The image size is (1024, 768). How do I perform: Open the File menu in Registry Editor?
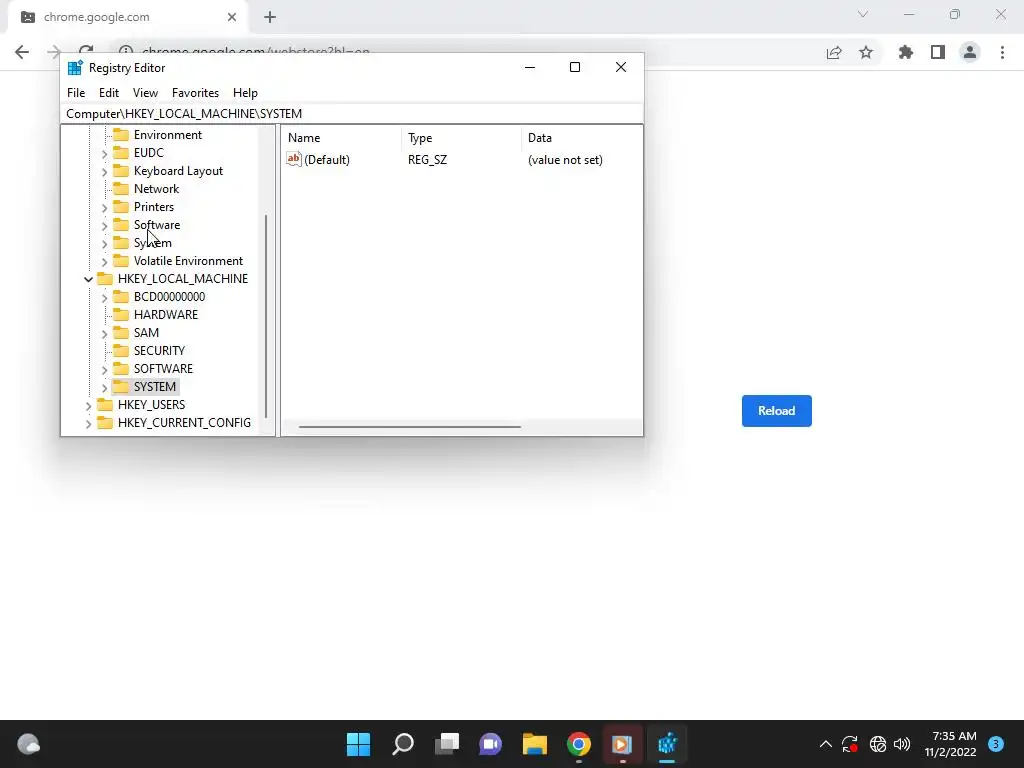click(76, 93)
